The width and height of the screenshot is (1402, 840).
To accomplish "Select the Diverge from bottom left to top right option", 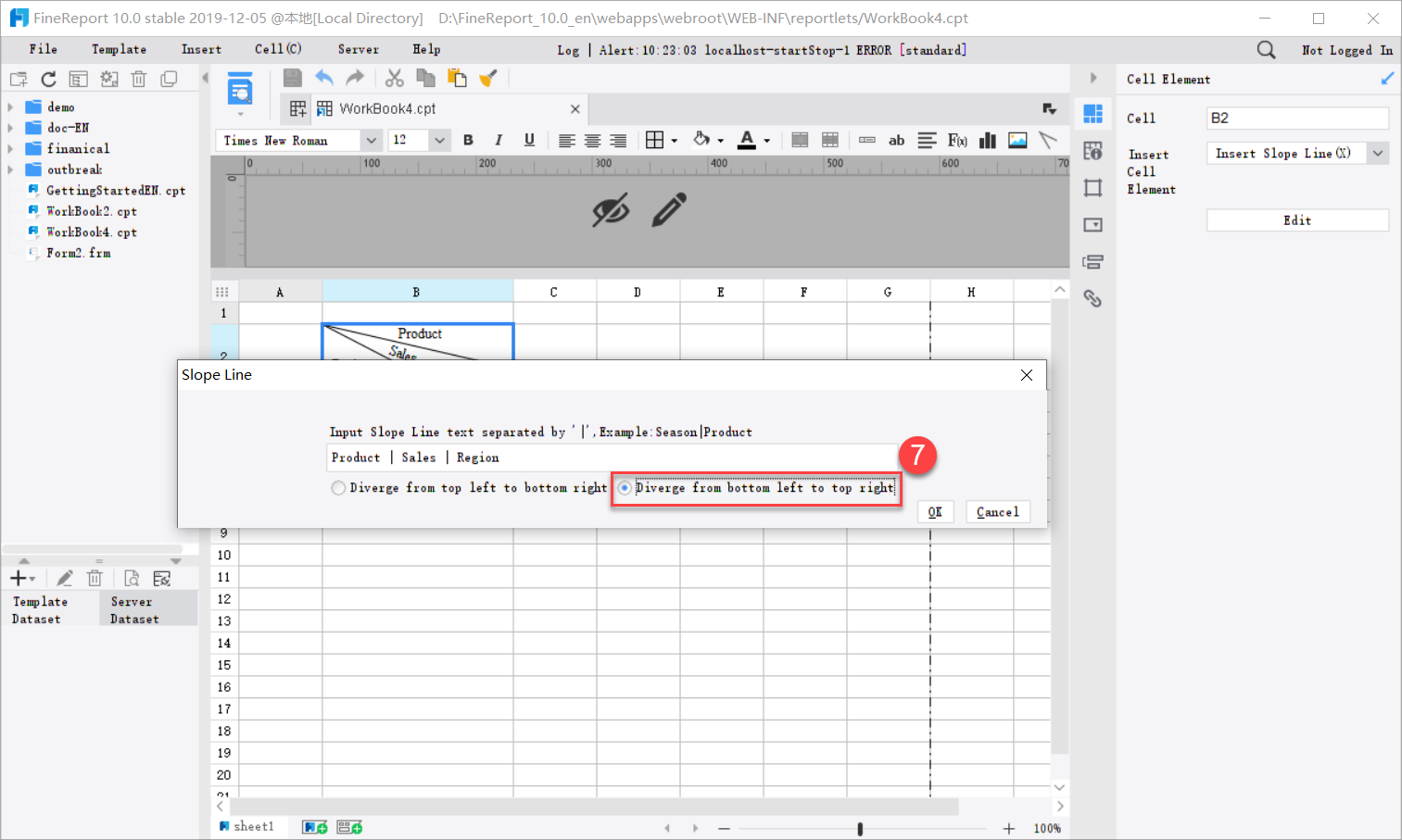I will 625,488.
